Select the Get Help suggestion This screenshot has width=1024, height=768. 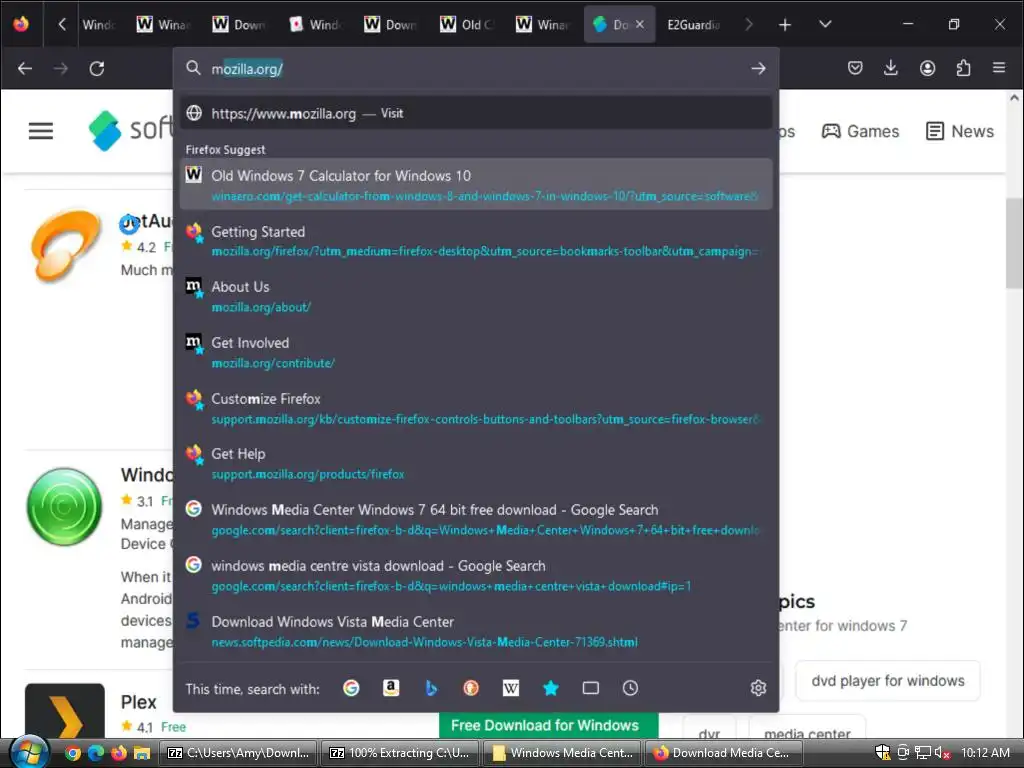(x=476, y=463)
